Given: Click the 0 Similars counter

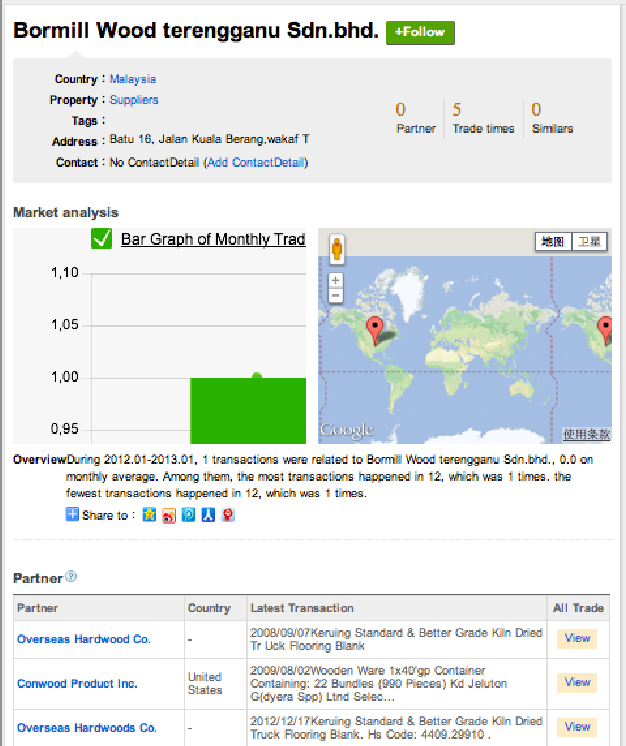Looking at the screenshot, I should [552, 118].
